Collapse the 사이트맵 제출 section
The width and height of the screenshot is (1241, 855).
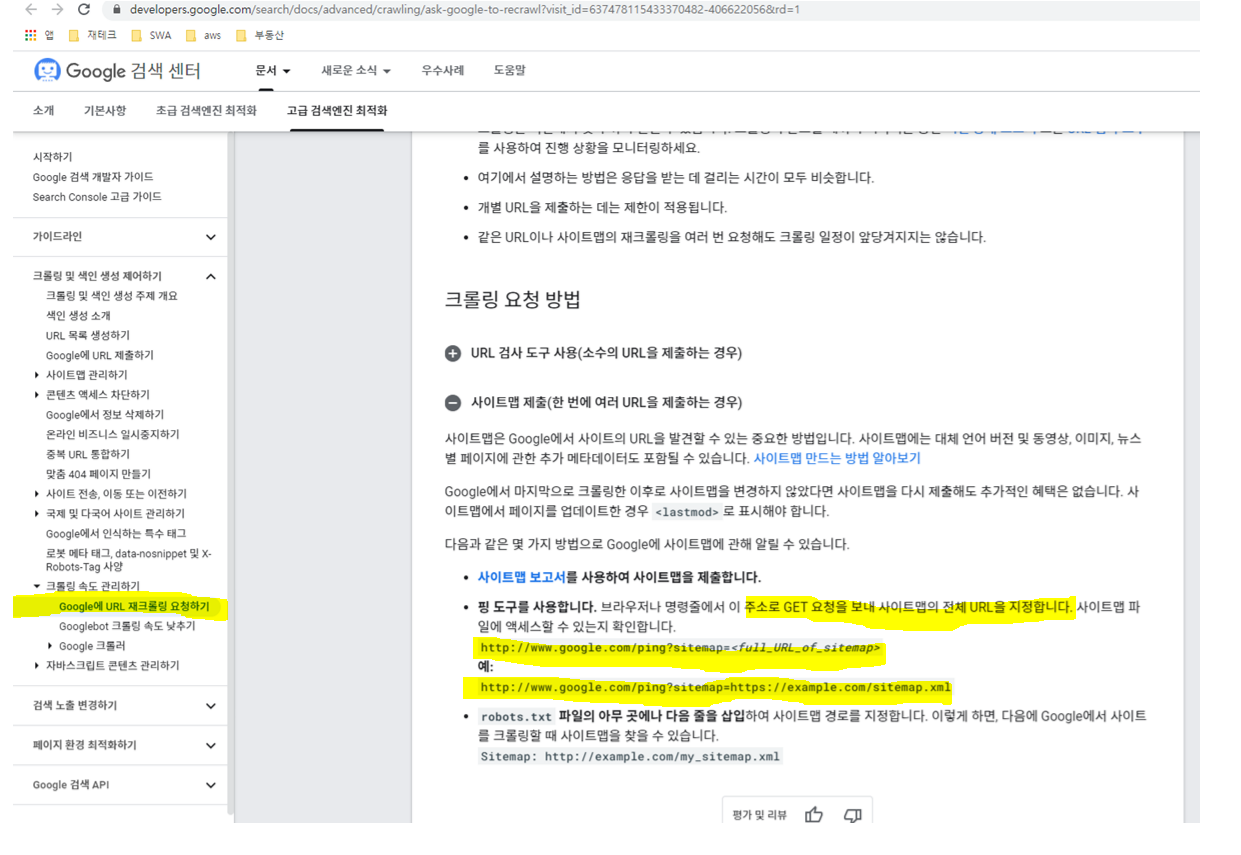click(x=453, y=403)
